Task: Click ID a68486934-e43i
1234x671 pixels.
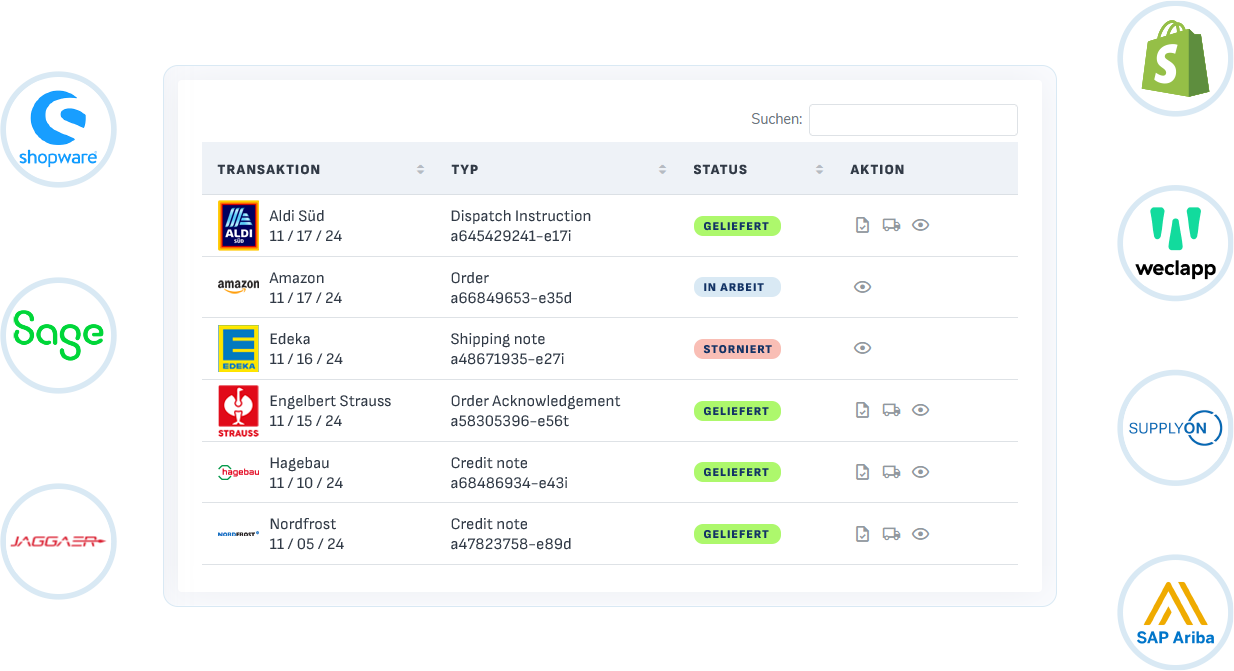Action: pos(509,483)
